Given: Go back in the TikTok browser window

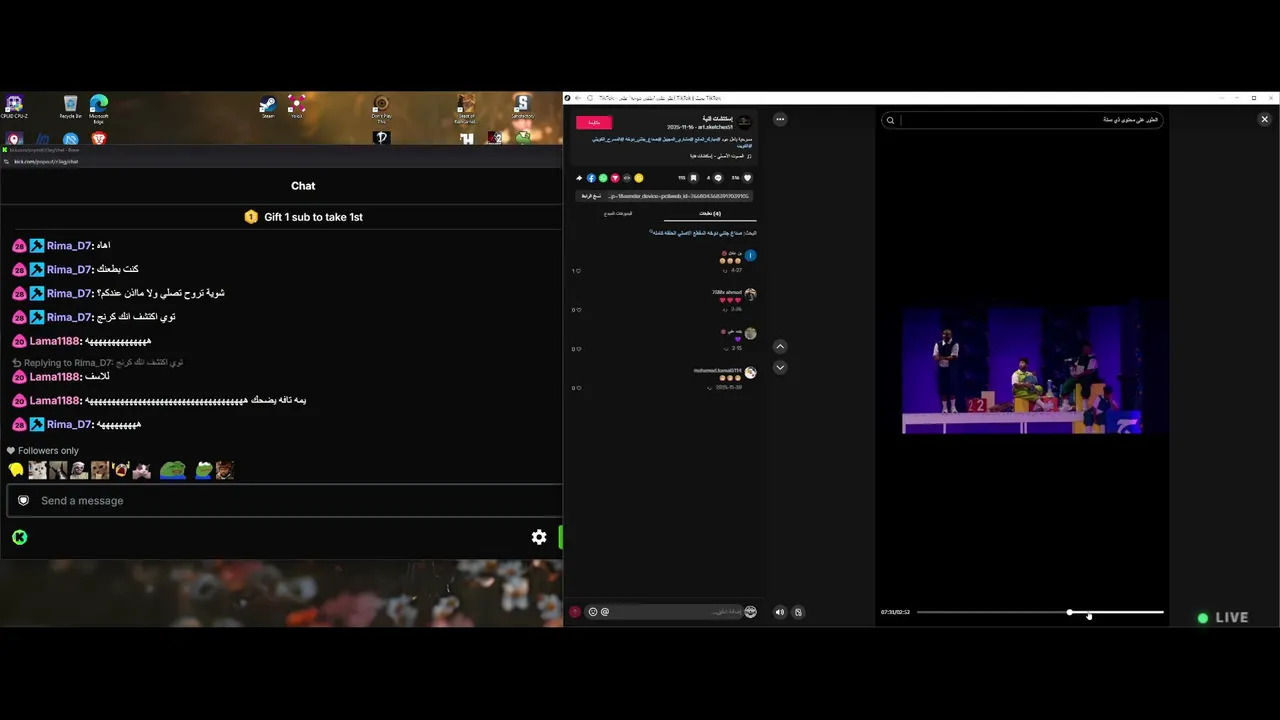Looking at the screenshot, I should tap(578, 98).
